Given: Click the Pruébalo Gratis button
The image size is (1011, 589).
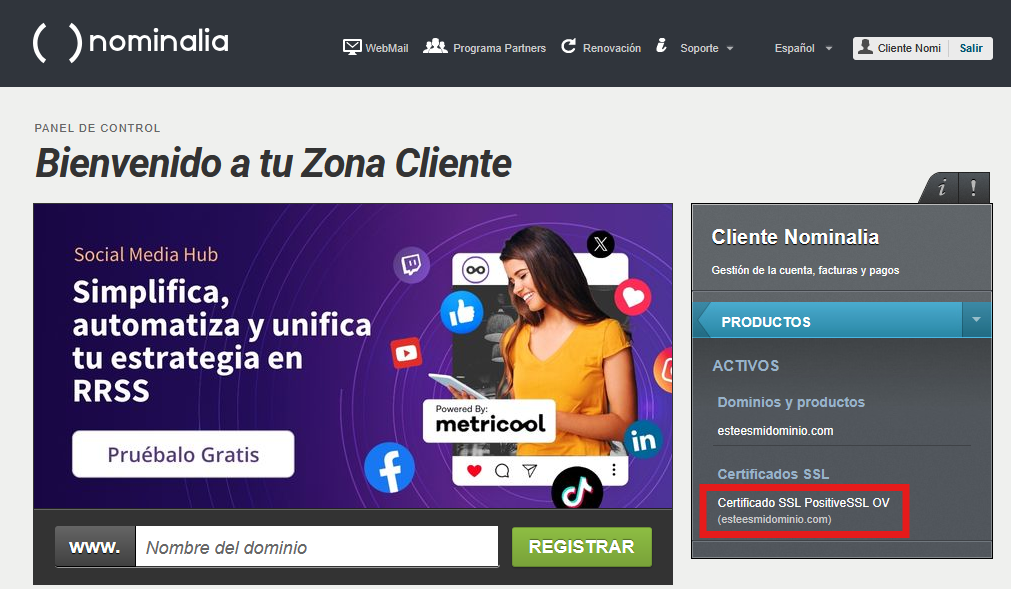Looking at the screenshot, I should point(183,454).
